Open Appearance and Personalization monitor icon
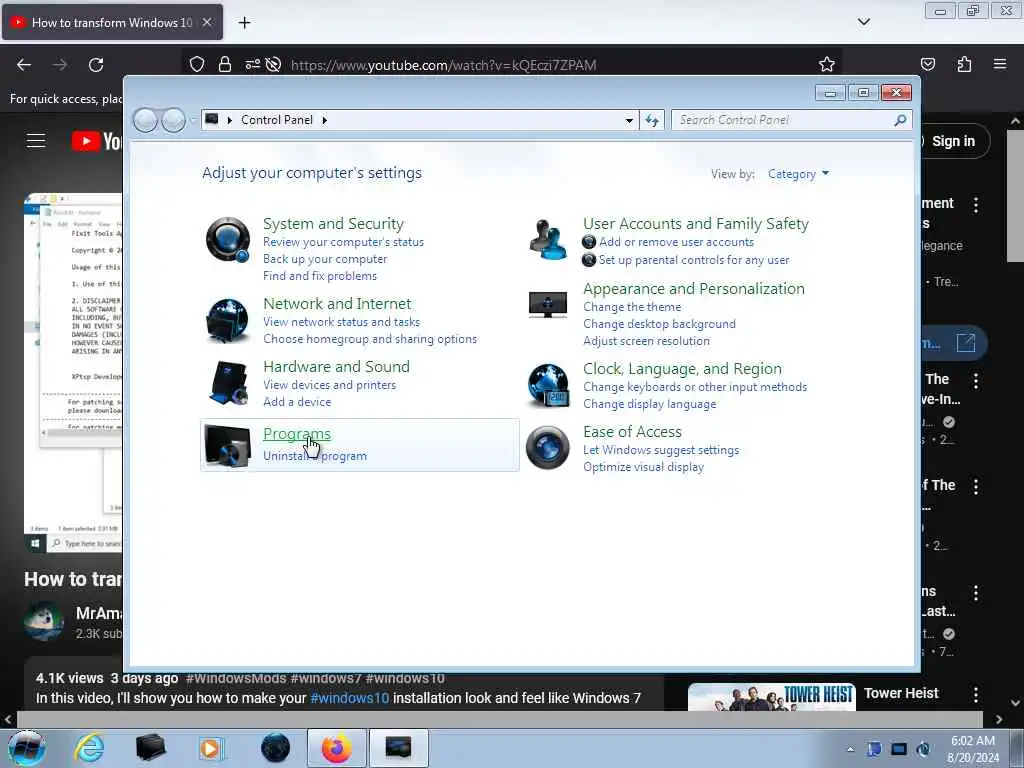This screenshot has height=768, width=1024. point(547,305)
